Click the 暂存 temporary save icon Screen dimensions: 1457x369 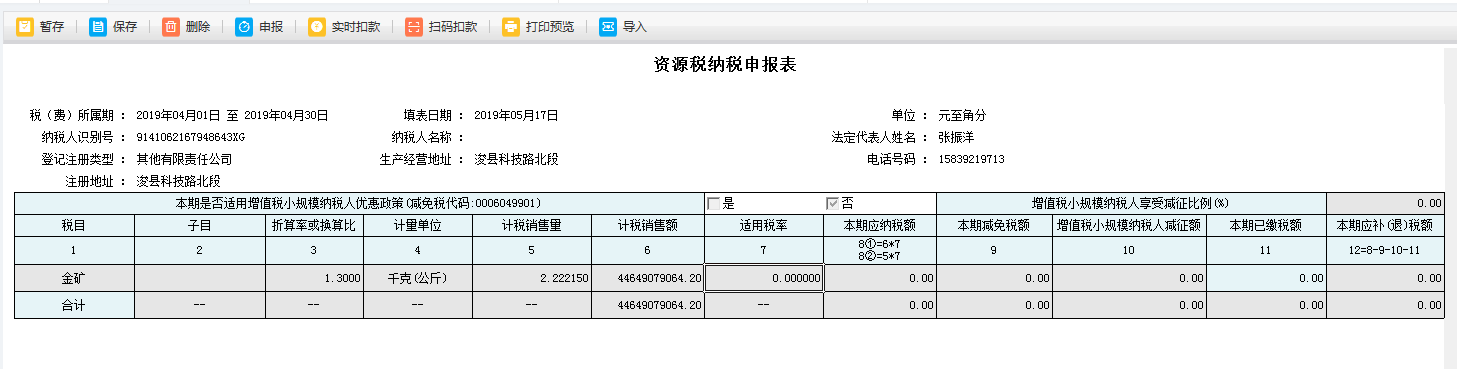click(25, 27)
